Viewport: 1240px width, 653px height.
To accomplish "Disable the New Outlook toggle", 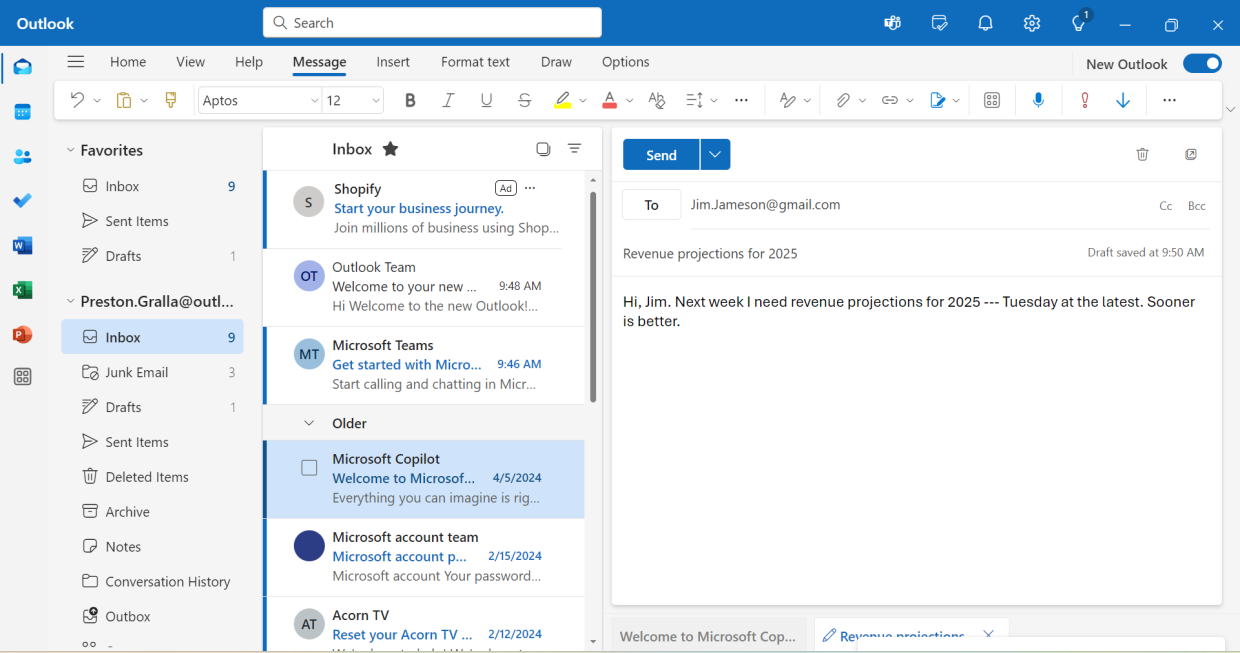I will click(1202, 62).
